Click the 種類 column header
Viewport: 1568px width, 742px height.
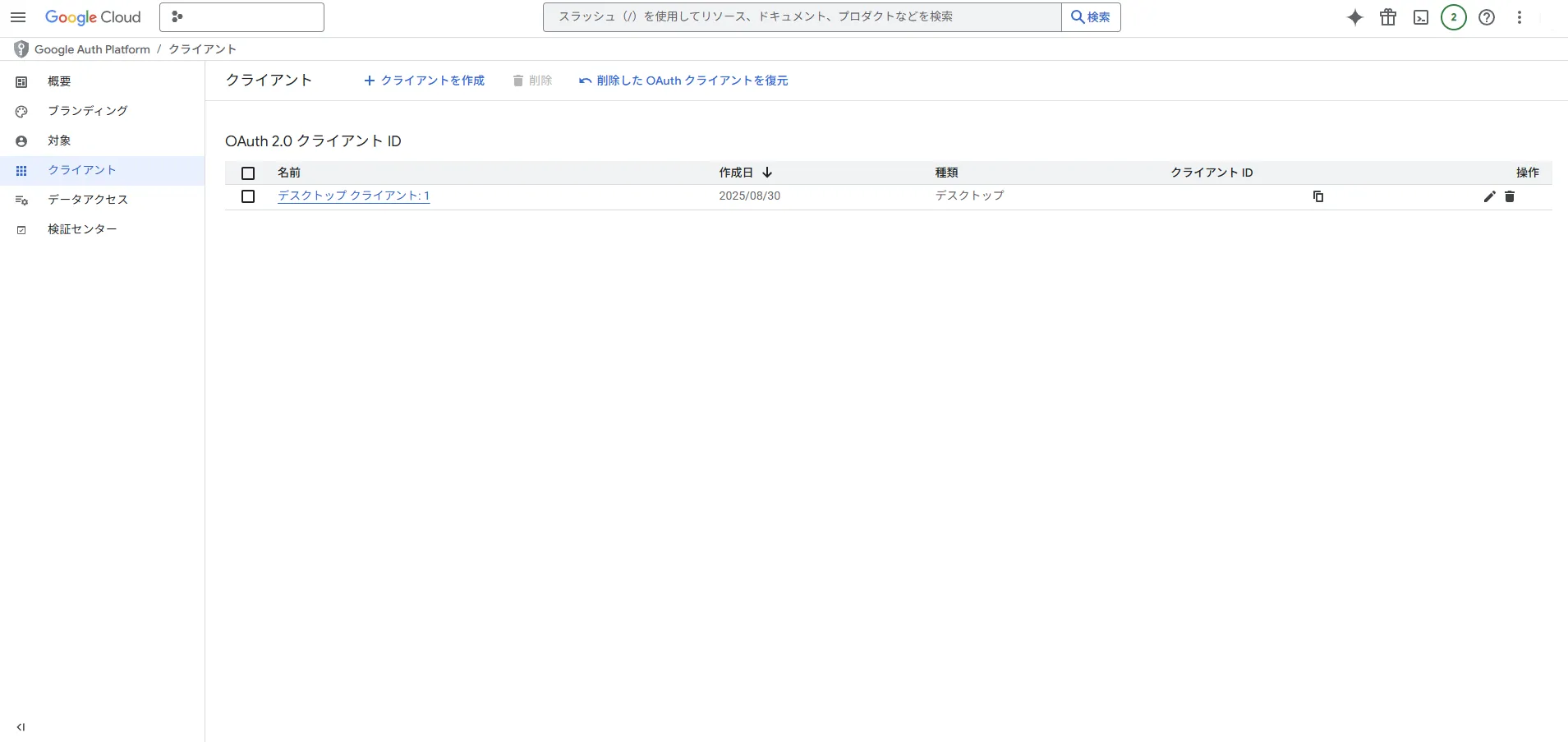coord(946,173)
